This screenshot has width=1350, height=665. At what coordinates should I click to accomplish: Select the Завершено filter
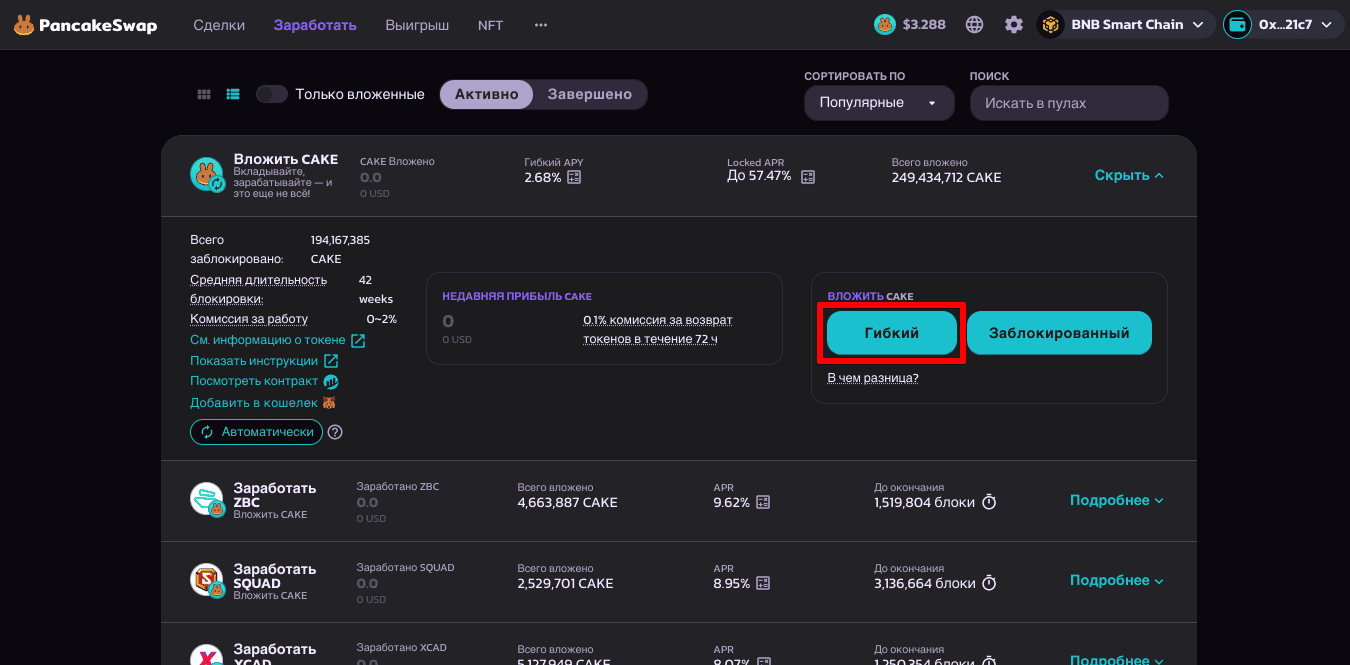590,94
